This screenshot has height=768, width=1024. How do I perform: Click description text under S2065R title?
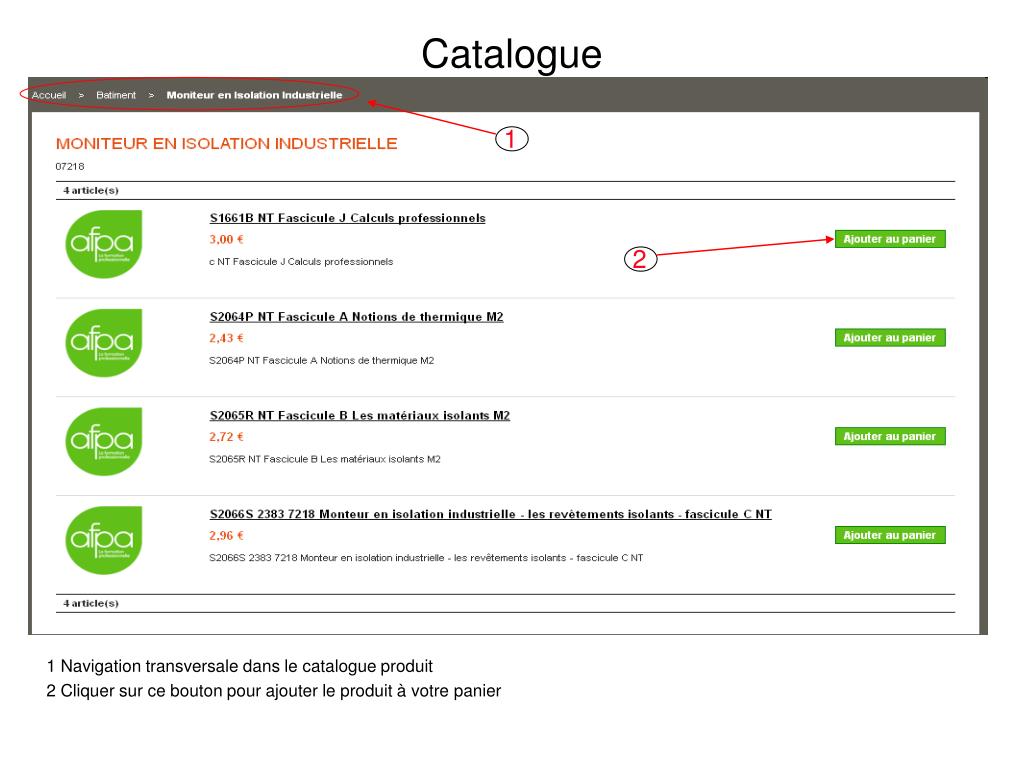(x=325, y=459)
